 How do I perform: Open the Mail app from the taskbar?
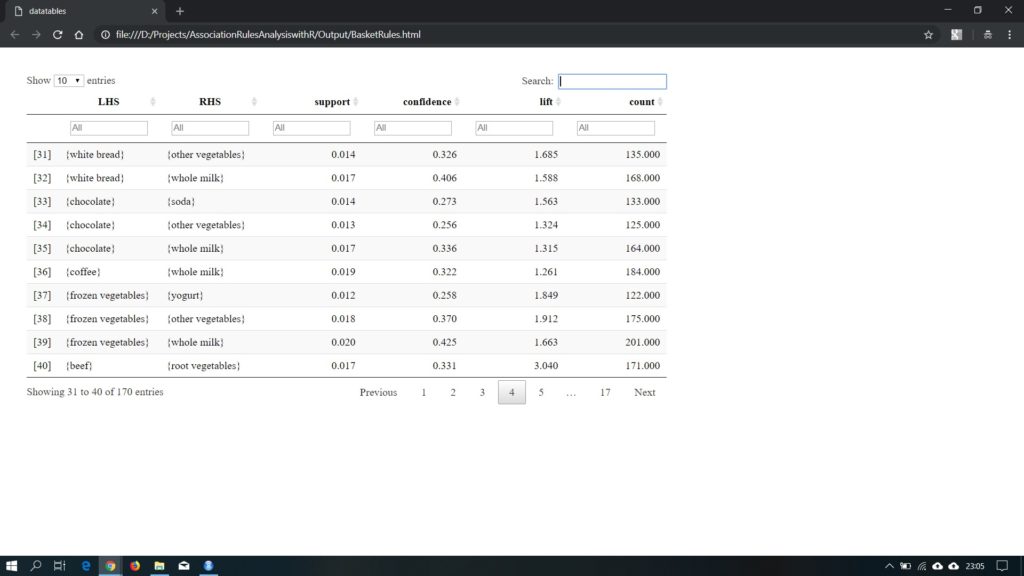pos(184,565)
